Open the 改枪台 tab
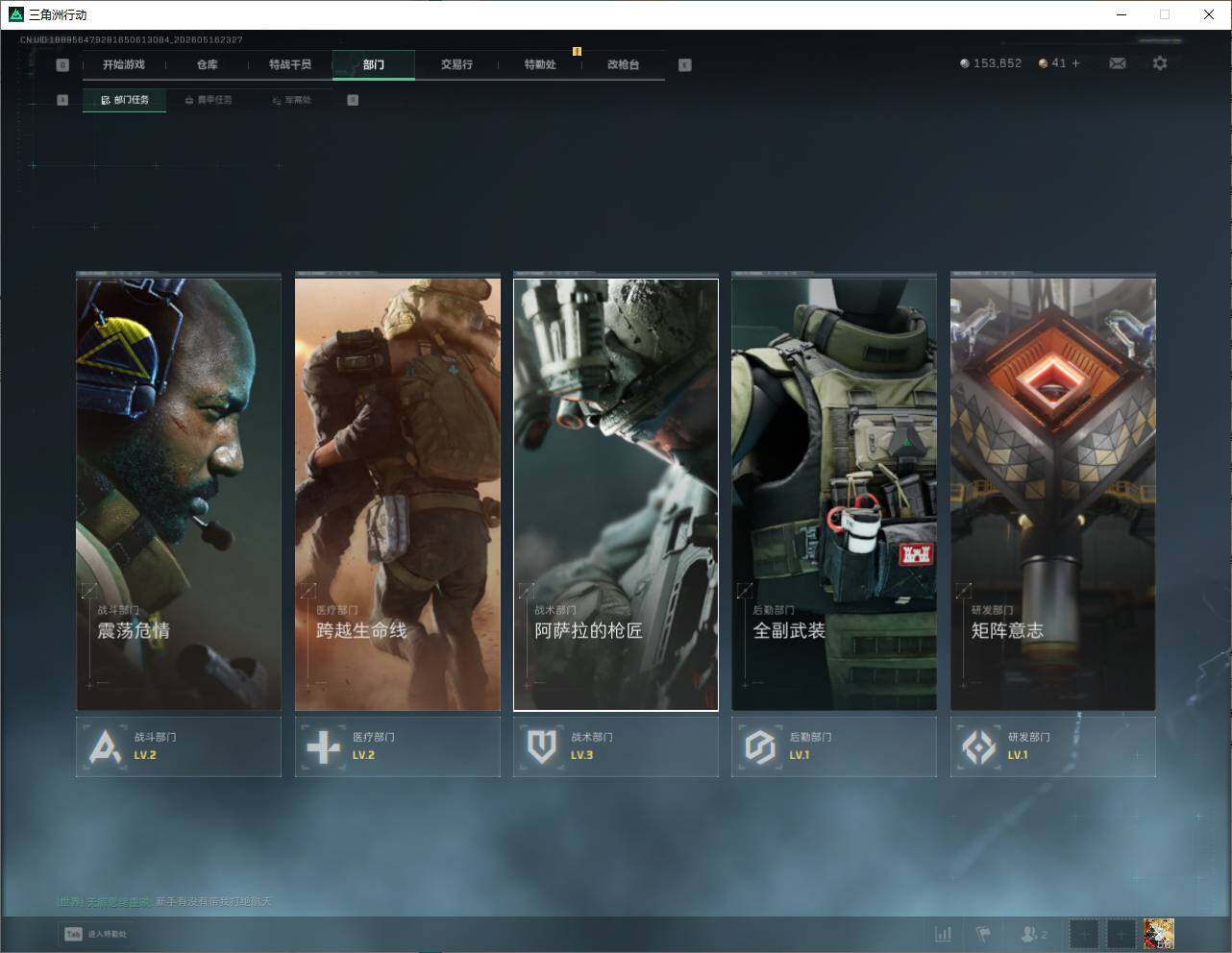Image resolution: width=1232 pixels, height=953 pixels. (x=623, y=64)
